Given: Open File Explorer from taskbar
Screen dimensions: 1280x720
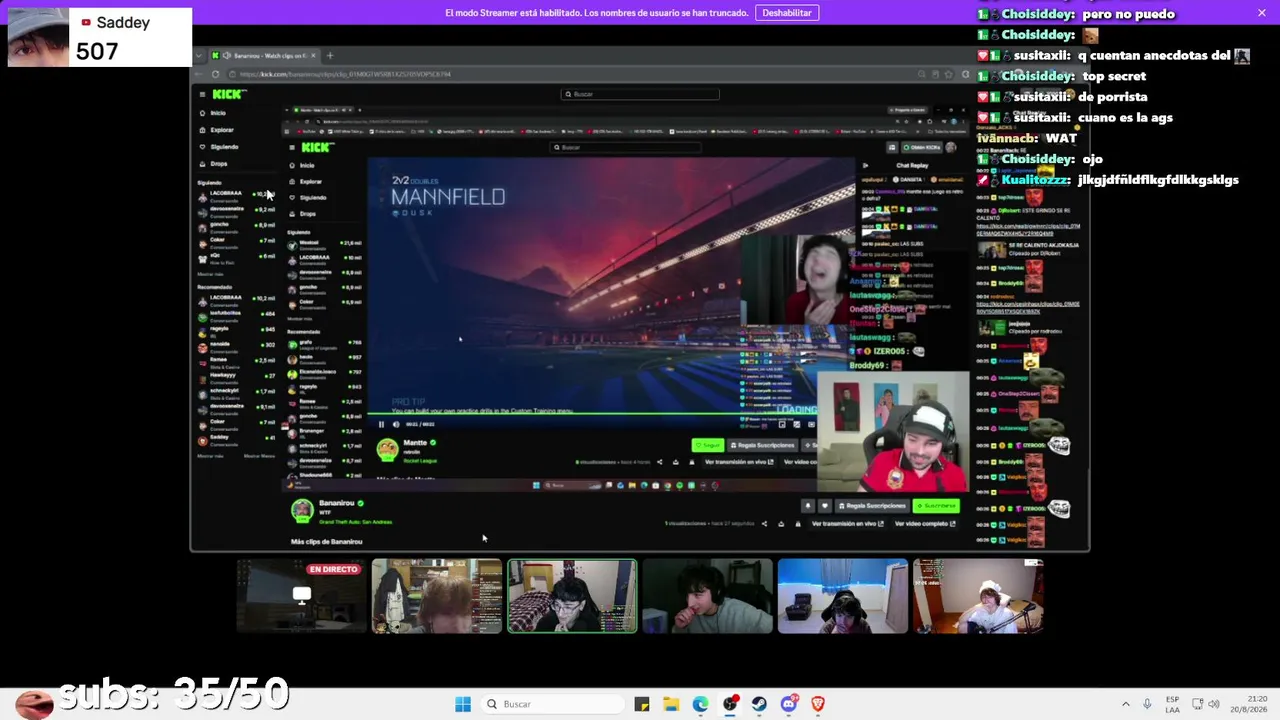Looking at the screenshot, I should 671,704.
